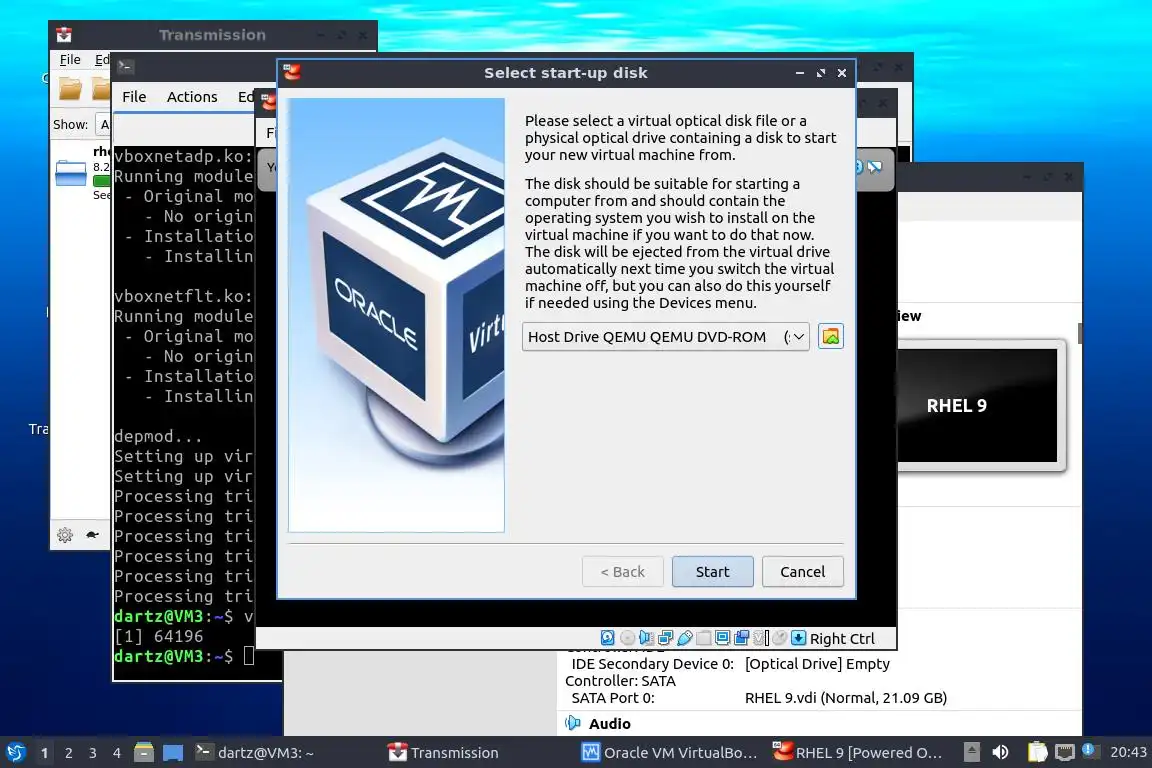1152x768 pixels.
Task: Click the choose disk file folder icon
Action: [830, 337]
